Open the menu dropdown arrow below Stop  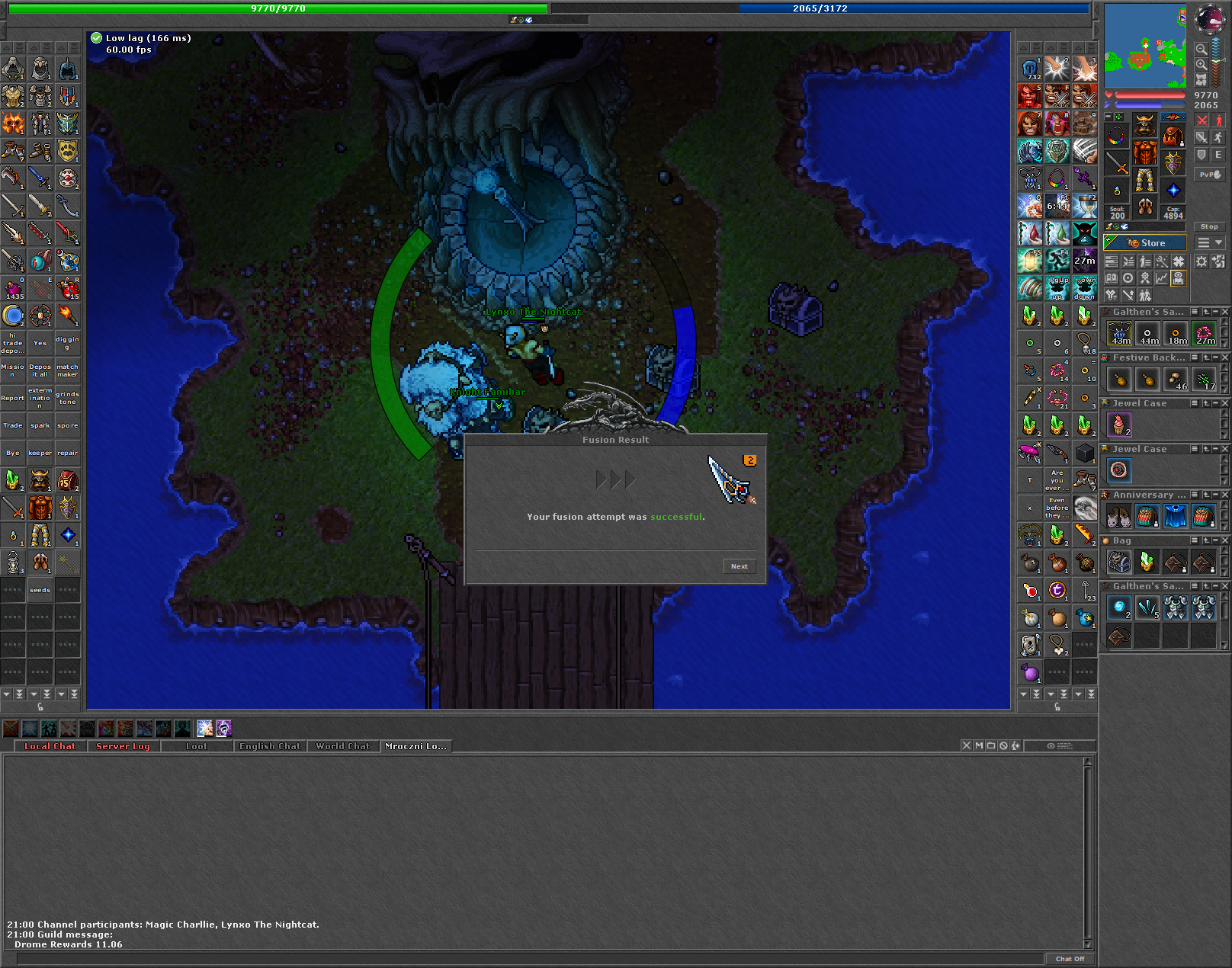point(1218,243)
